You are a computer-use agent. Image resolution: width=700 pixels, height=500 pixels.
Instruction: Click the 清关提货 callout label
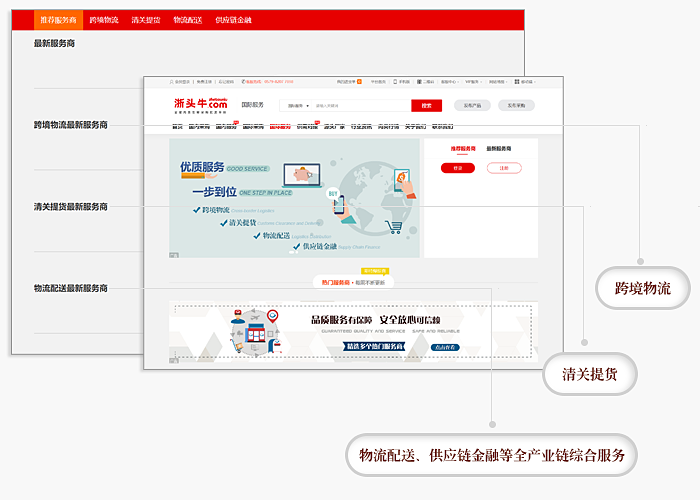point(590,375)
